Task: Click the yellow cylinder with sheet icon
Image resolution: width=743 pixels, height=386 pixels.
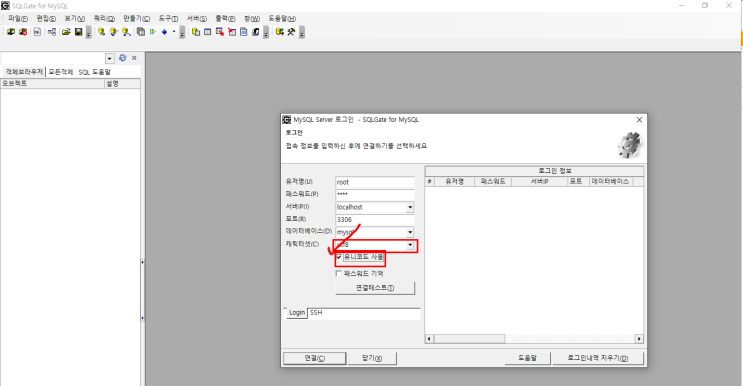Action: (196, 32)
